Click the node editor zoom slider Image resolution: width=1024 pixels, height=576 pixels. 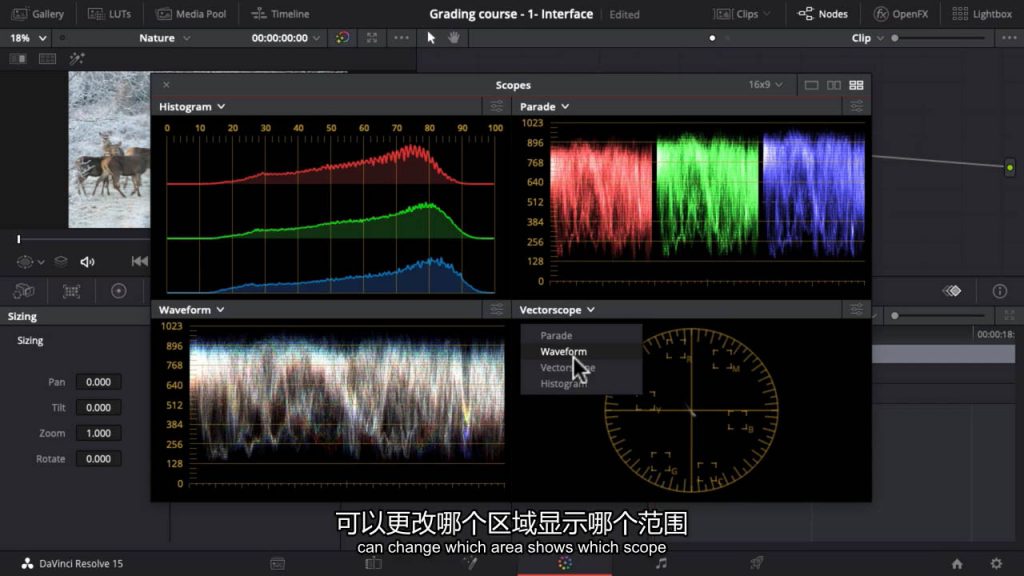click(939, 38)
